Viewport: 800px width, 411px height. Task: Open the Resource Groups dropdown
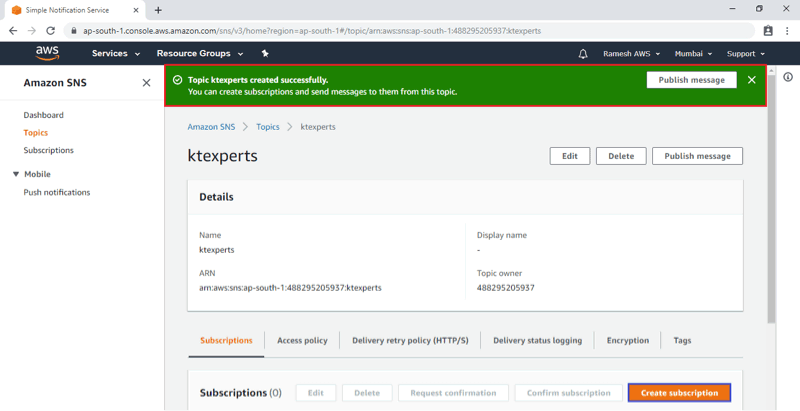pyautogui.click(x=200, y=54)
